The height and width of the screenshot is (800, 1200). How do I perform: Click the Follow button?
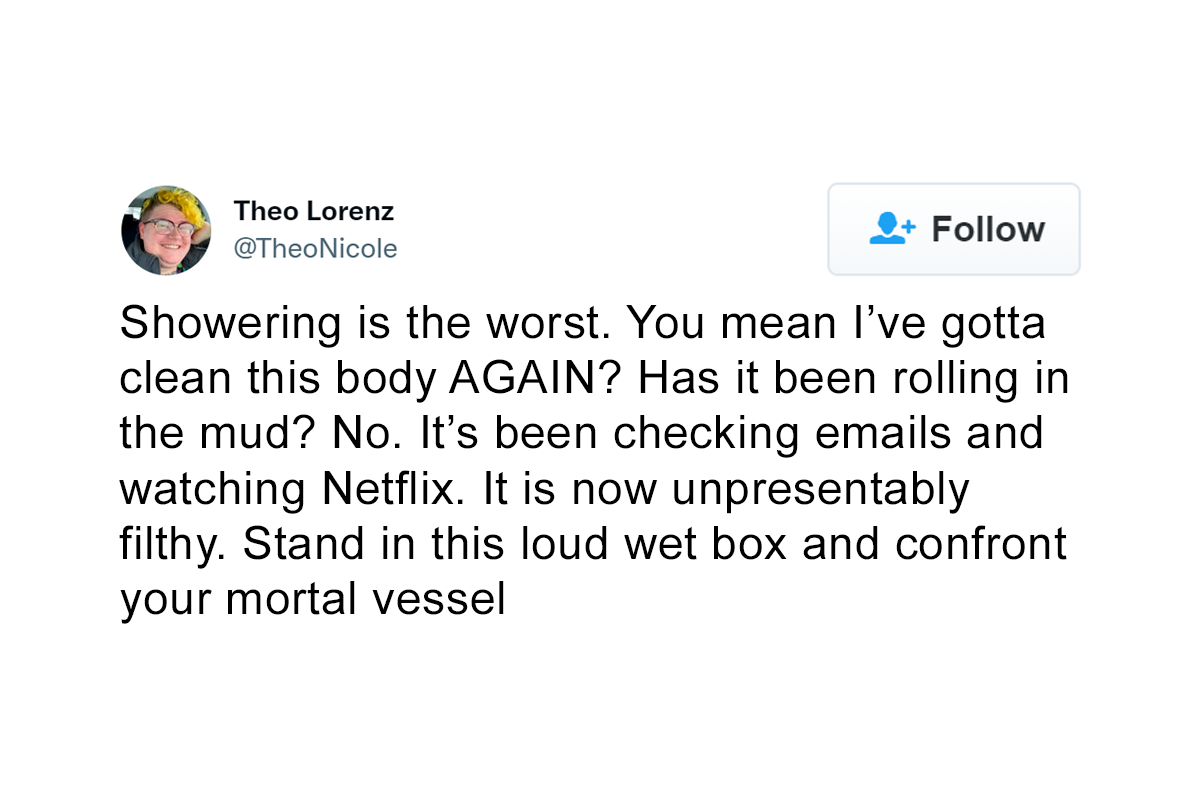[953, 229]
